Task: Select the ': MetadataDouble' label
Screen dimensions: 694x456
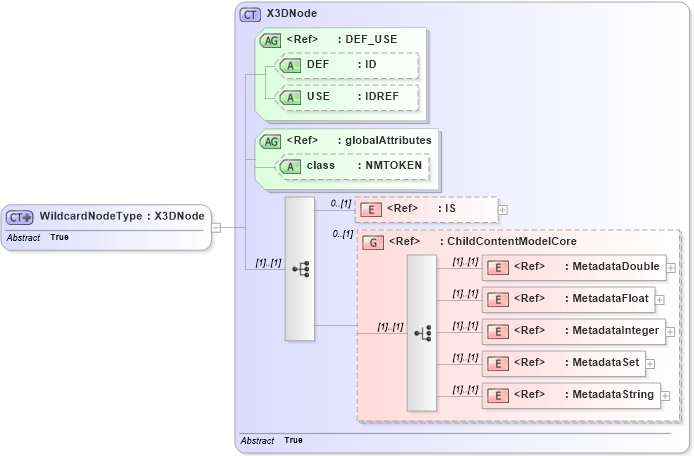Action: point(612,266)
